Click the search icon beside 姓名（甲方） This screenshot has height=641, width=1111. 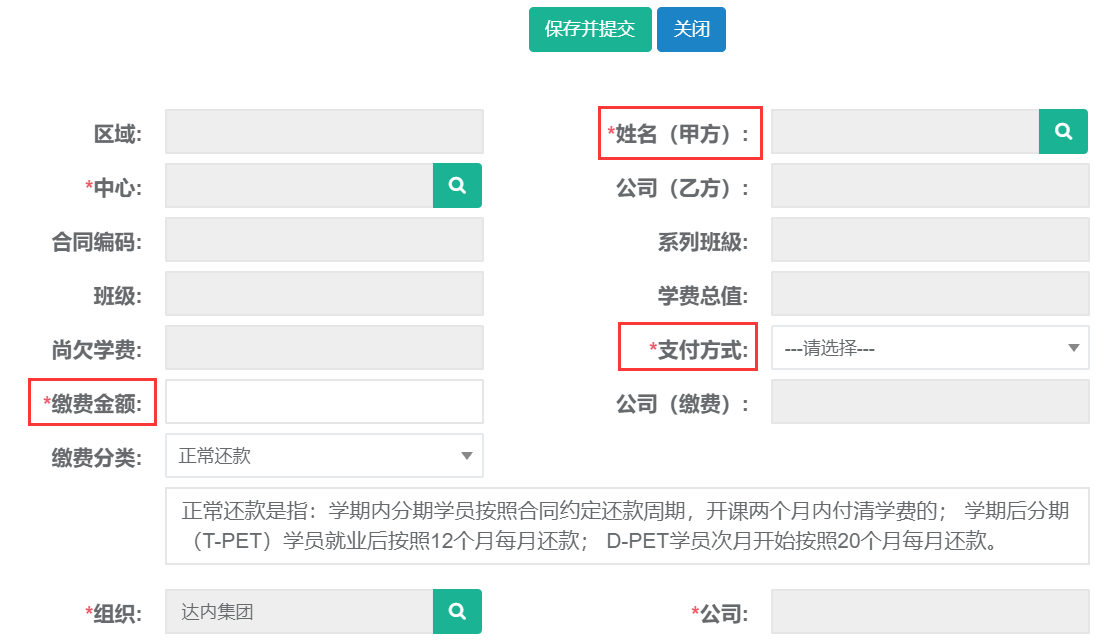coord(1063,132)
